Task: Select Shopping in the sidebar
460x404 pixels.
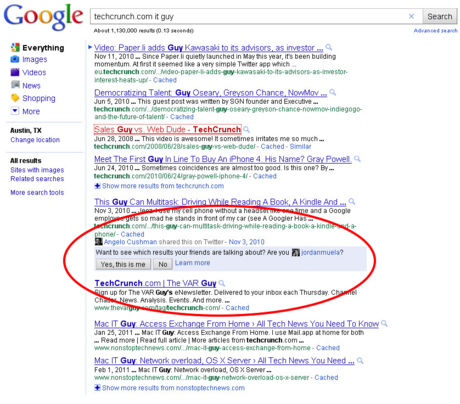Action: click(39, 98)
